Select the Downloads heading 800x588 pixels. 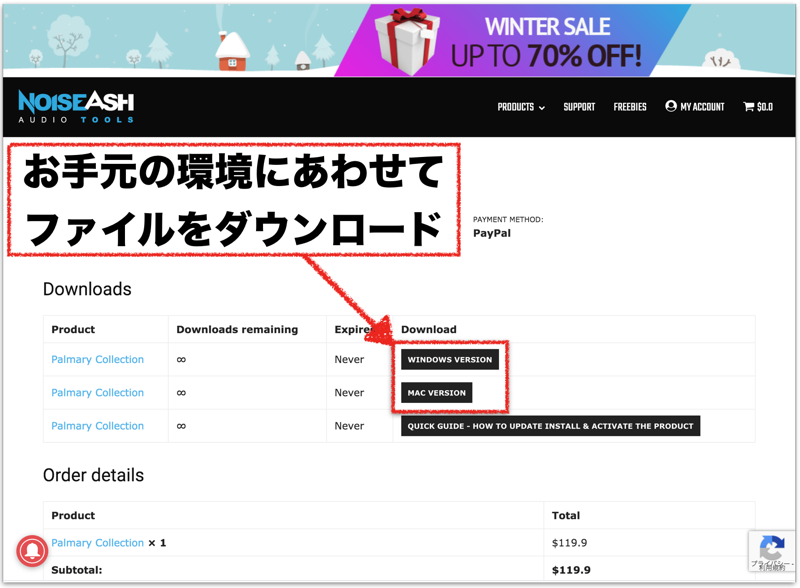coord(87,289)
